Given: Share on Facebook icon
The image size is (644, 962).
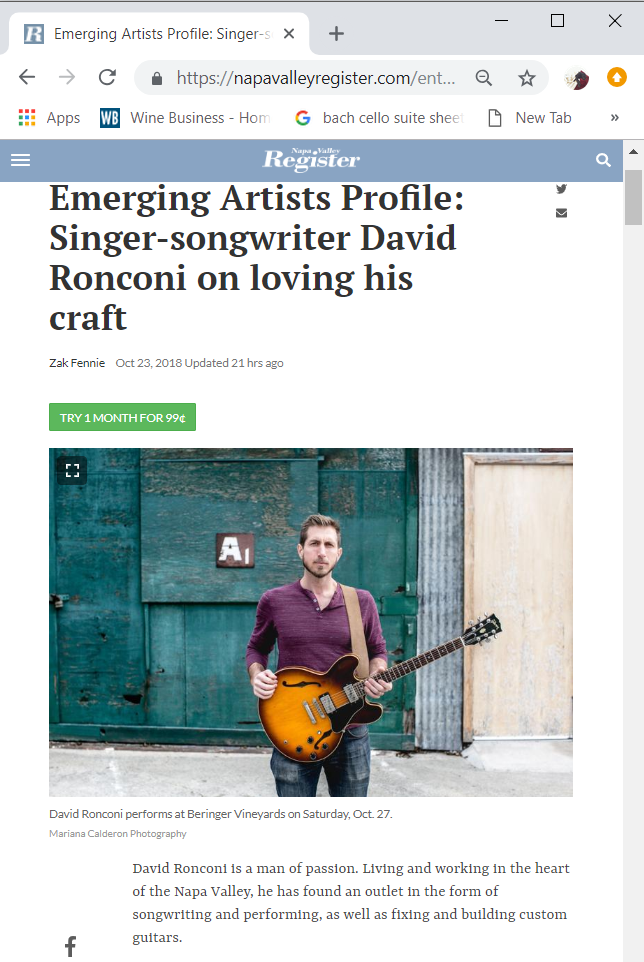Looking at the screenshot, I should (71, 946).
